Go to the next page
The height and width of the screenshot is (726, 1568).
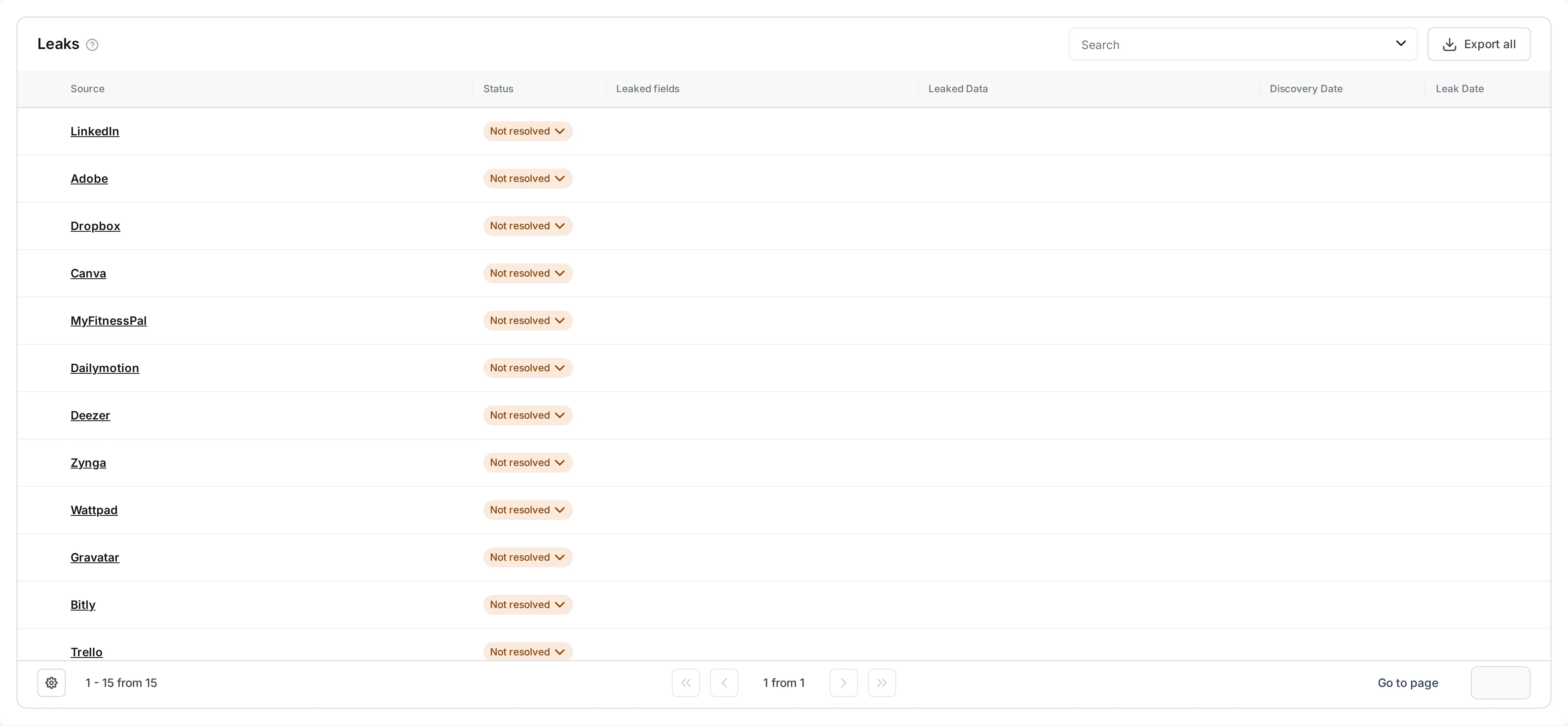pos(843,683)
